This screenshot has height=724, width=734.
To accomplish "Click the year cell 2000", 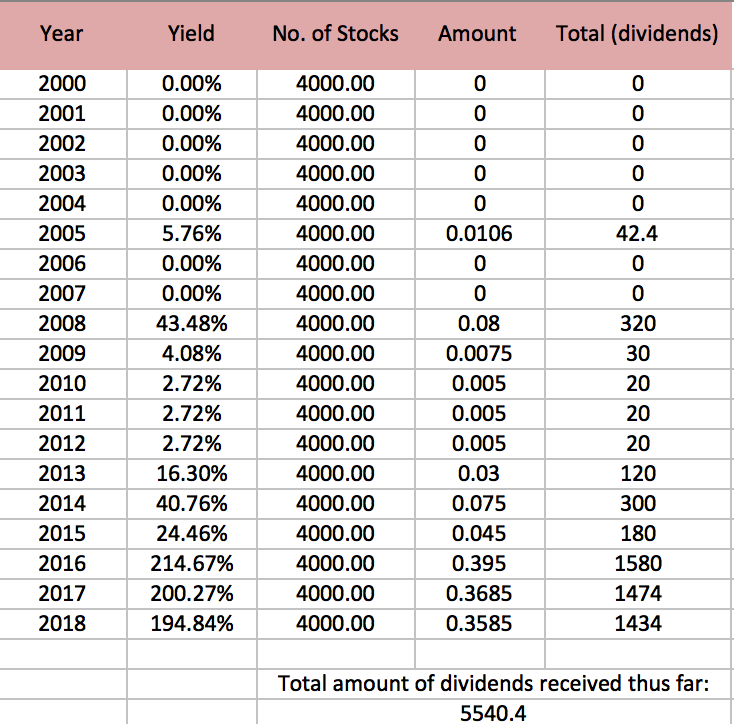I will tap(62, 84).
